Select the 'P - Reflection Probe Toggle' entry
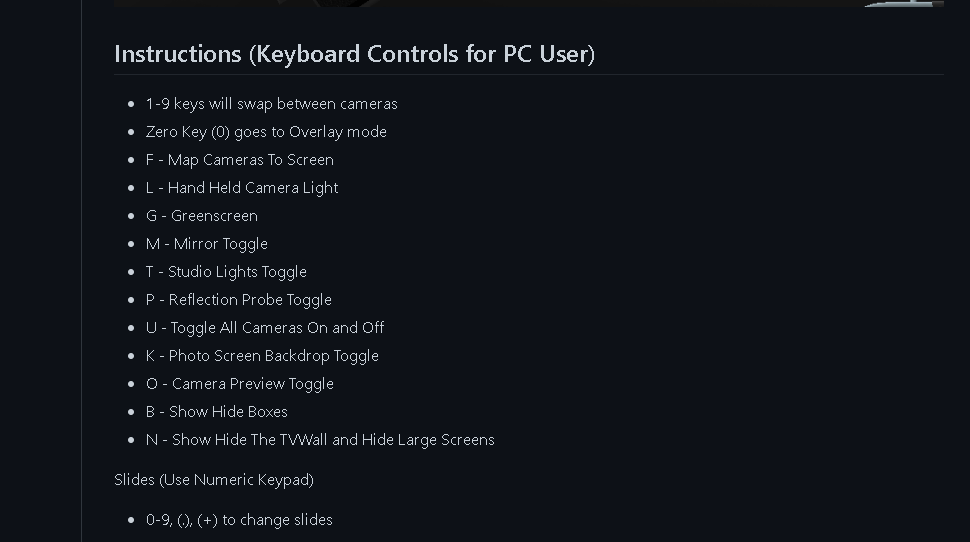Viewport: 970px width, 542px height. click(239, 300)
